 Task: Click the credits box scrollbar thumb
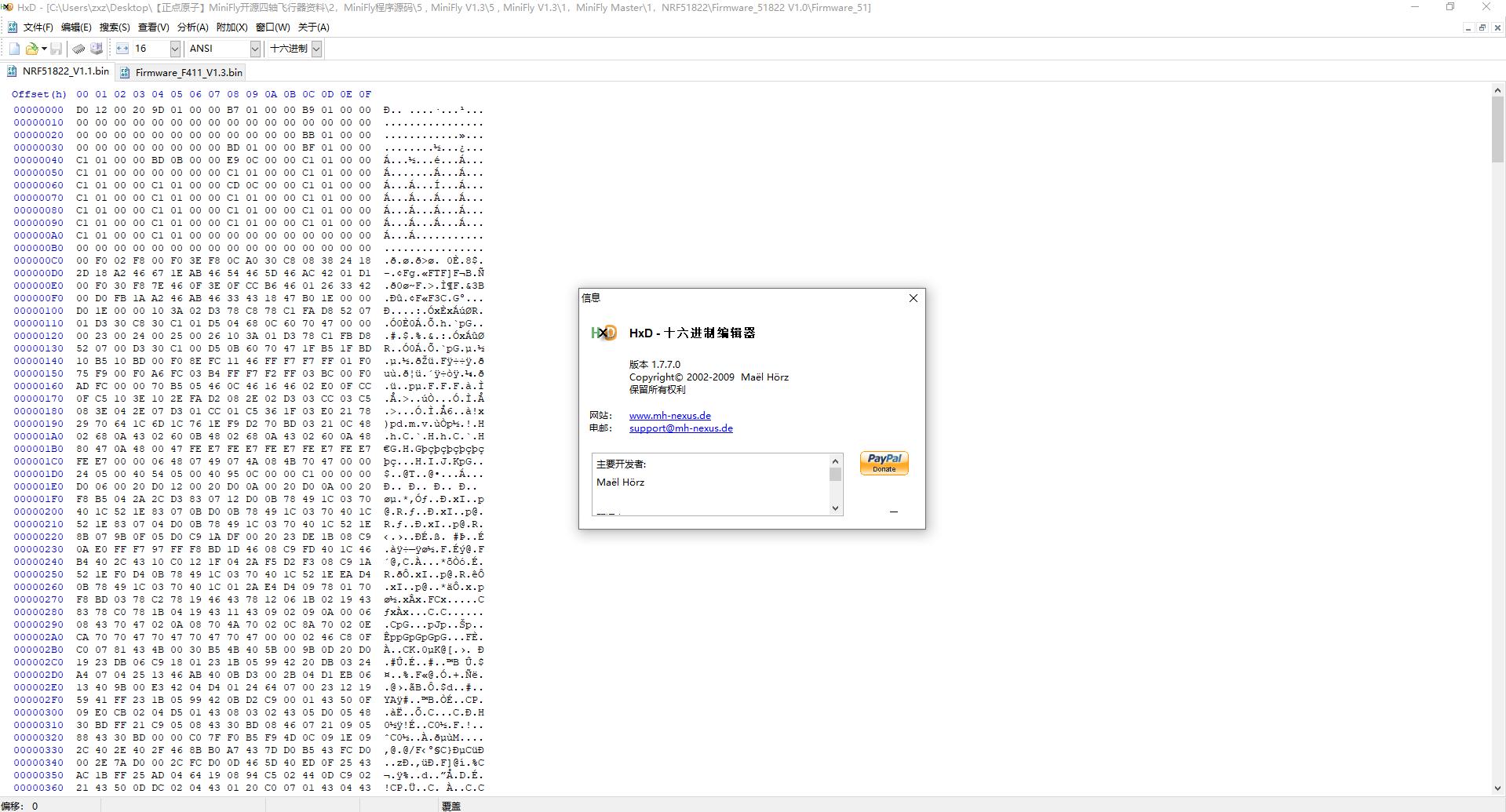(835, 475)
